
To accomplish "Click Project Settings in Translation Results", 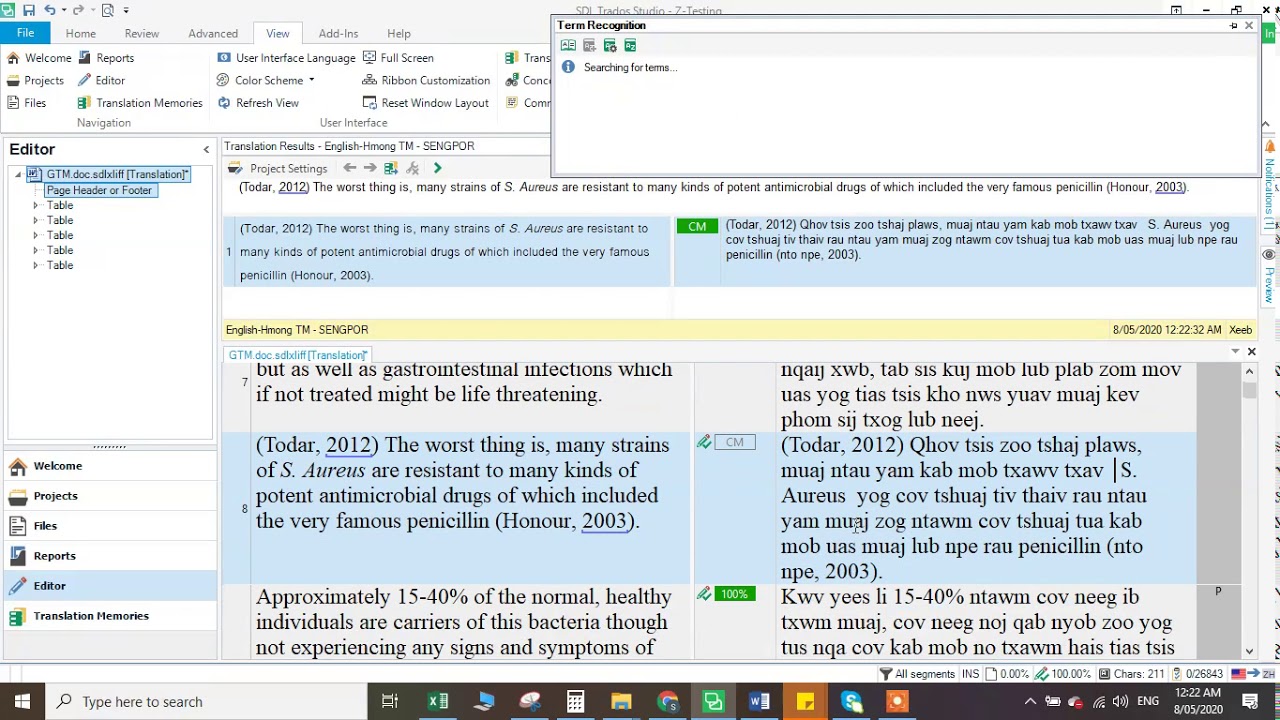I will pyautogui.click(x=278, y=168).
